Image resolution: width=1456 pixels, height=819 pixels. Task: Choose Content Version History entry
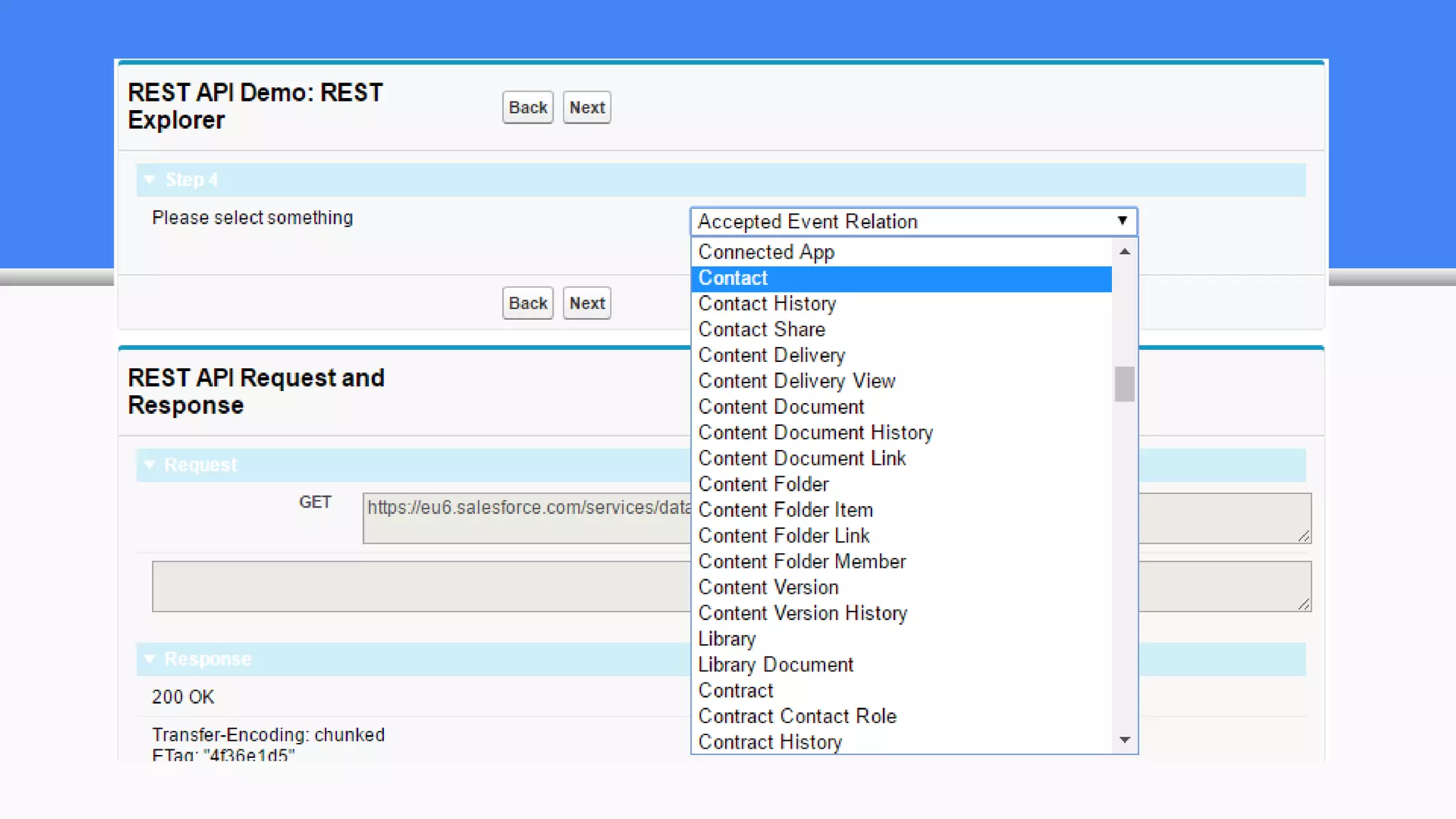803,613
